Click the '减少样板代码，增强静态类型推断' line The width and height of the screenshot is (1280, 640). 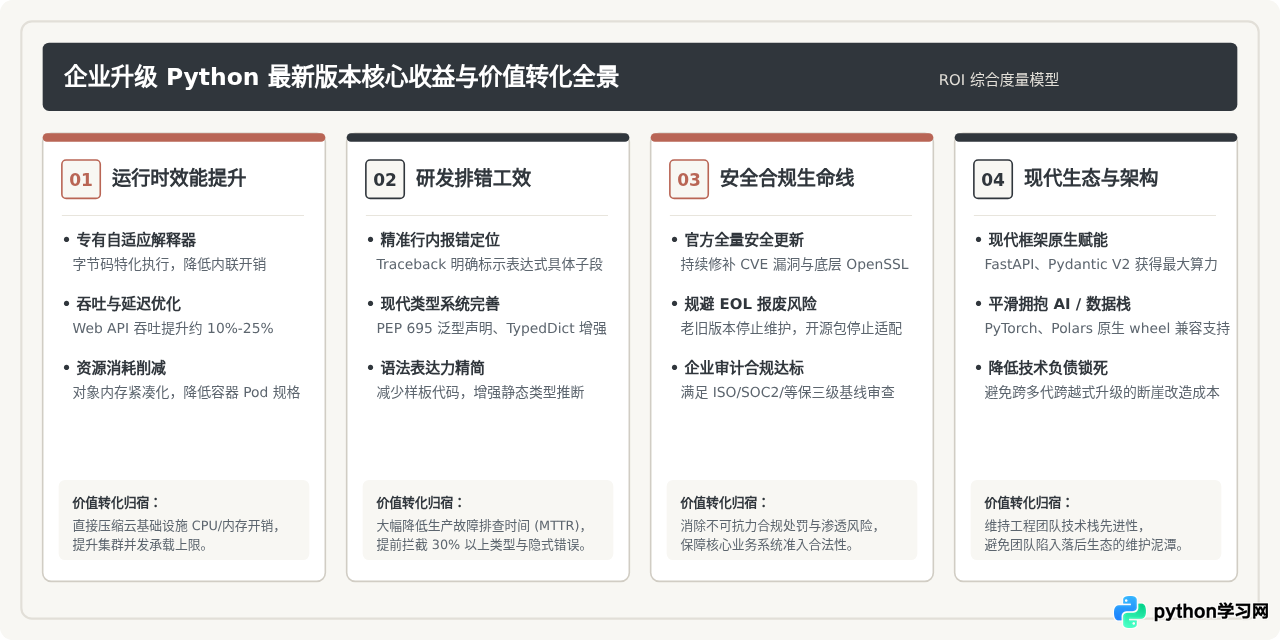tap(480, 393)
